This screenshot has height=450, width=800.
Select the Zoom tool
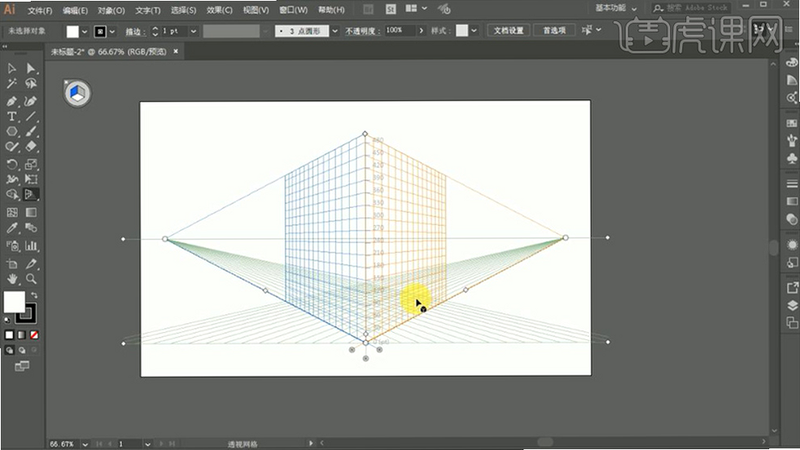[31, 279]
